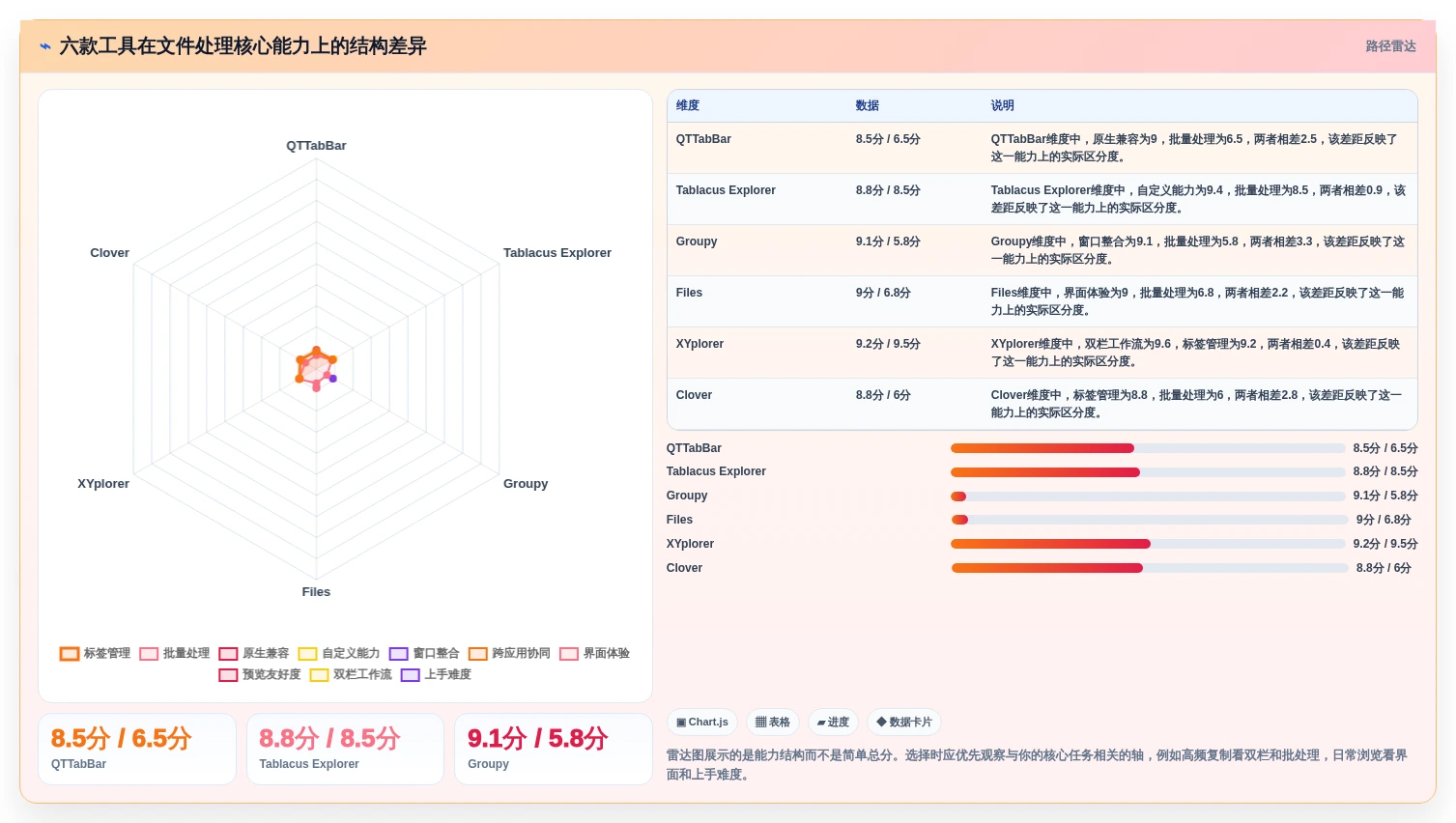The image size is (1456, 823).
Task: Toggle the 批量处理 legend entry
Action: pyautogui.click(x=174, y=654)
